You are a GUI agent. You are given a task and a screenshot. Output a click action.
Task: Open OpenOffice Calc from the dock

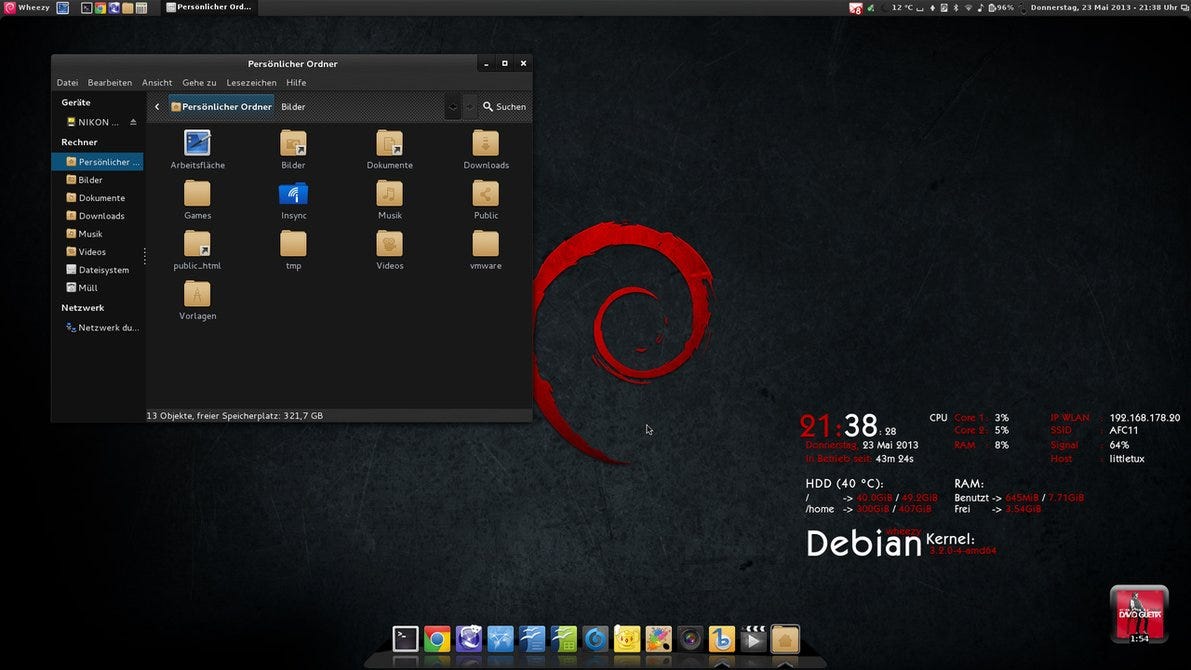pos(563,638)
